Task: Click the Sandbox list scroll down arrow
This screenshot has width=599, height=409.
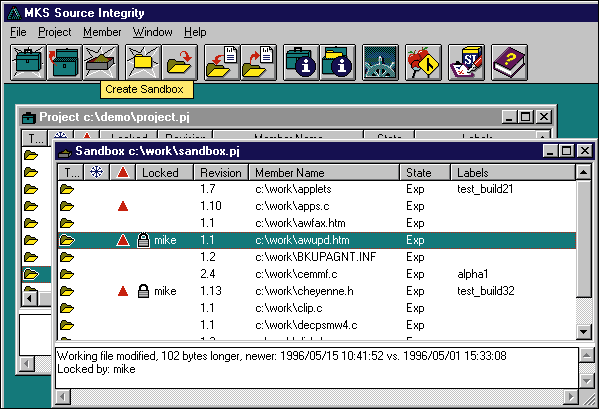Action: coord(583,331)
